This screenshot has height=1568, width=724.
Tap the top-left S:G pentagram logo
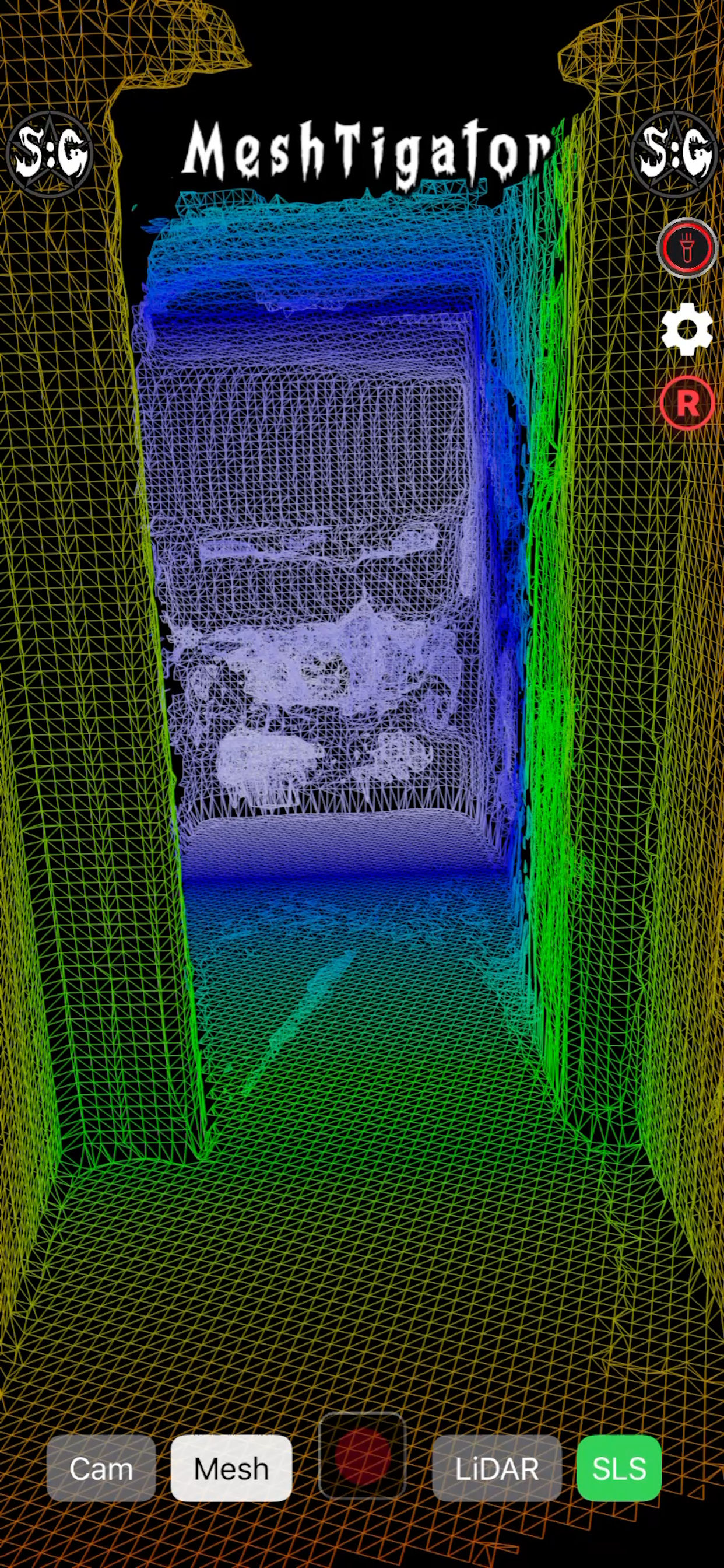click(50, 153)
